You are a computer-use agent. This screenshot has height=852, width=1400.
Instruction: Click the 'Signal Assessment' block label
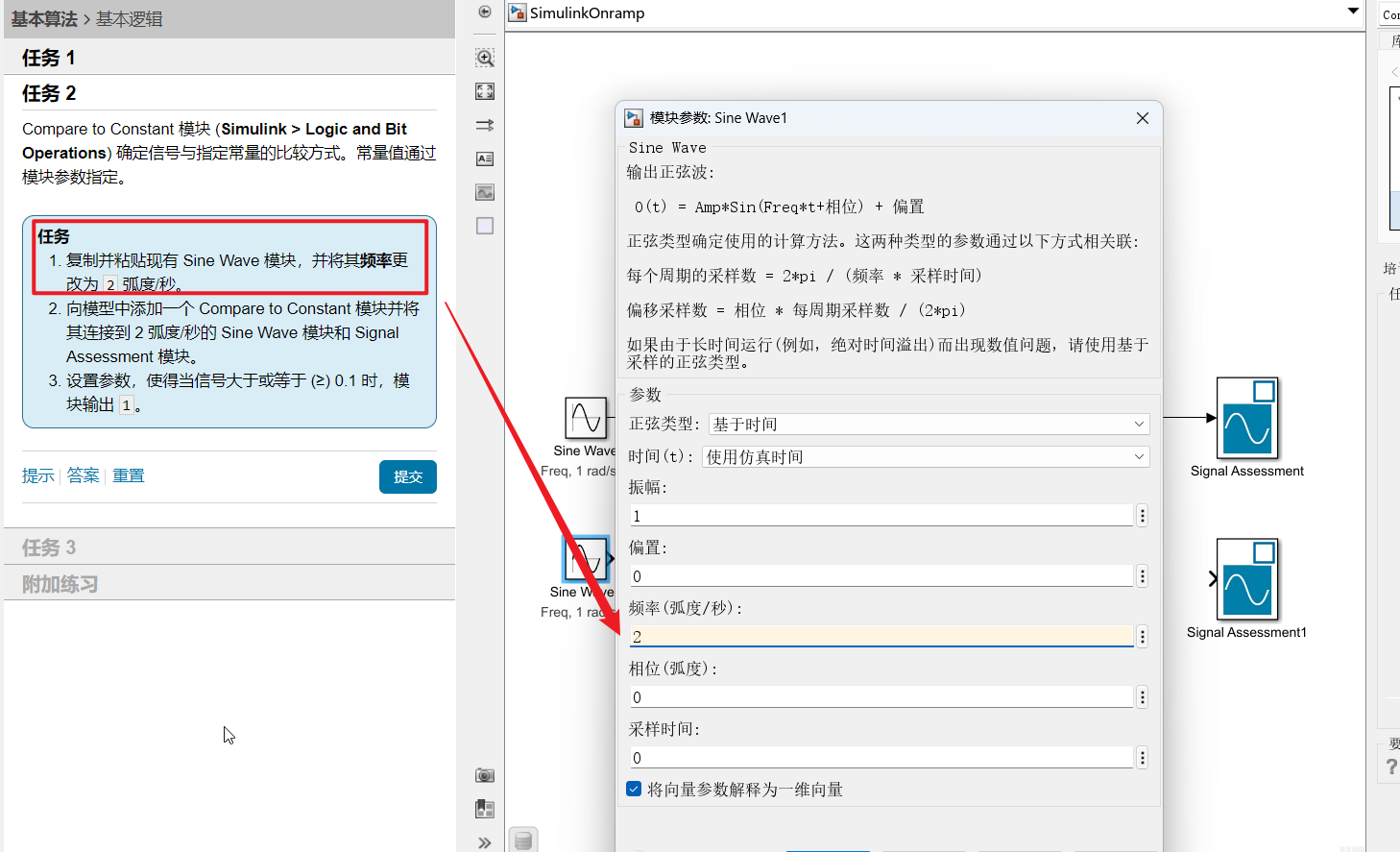click(x=1247, y=471)
